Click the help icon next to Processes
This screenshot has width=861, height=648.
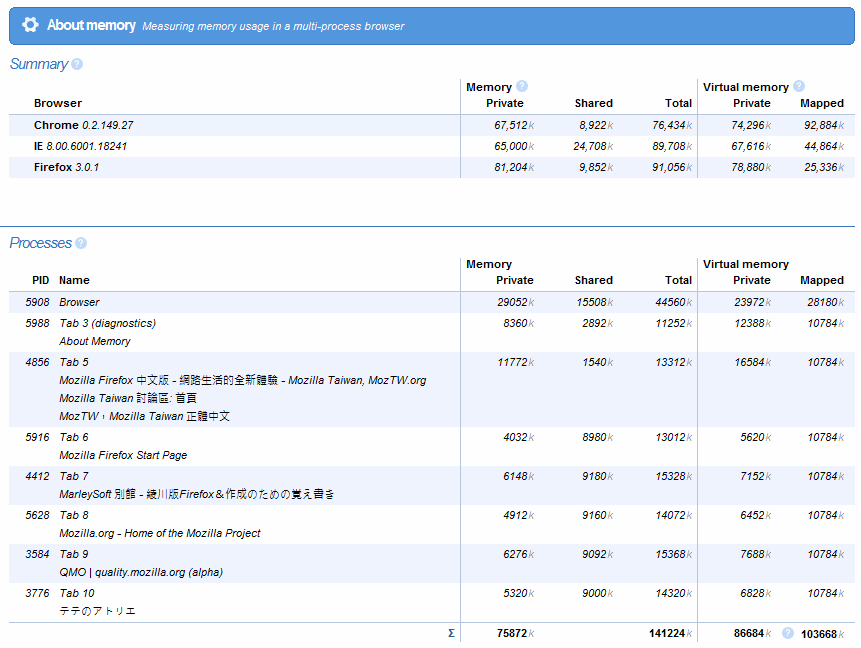click(x=81, y=243)
